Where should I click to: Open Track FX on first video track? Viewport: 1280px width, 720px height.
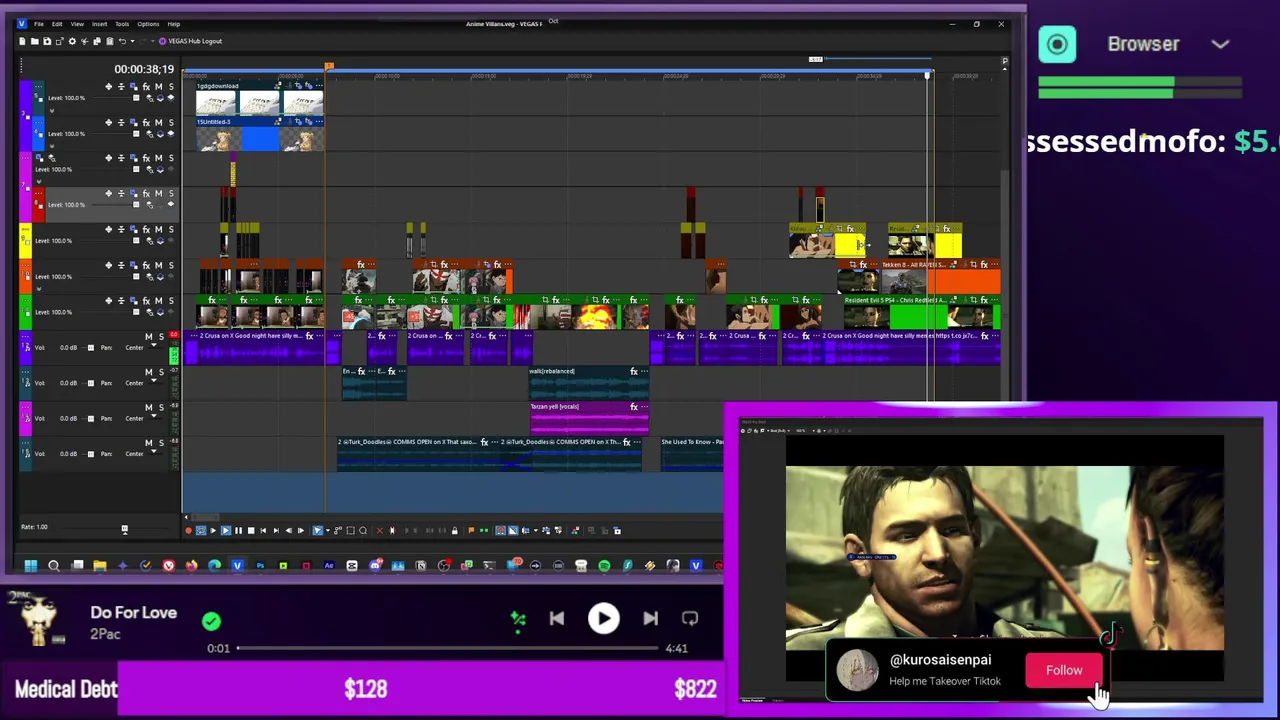point(146,87)
